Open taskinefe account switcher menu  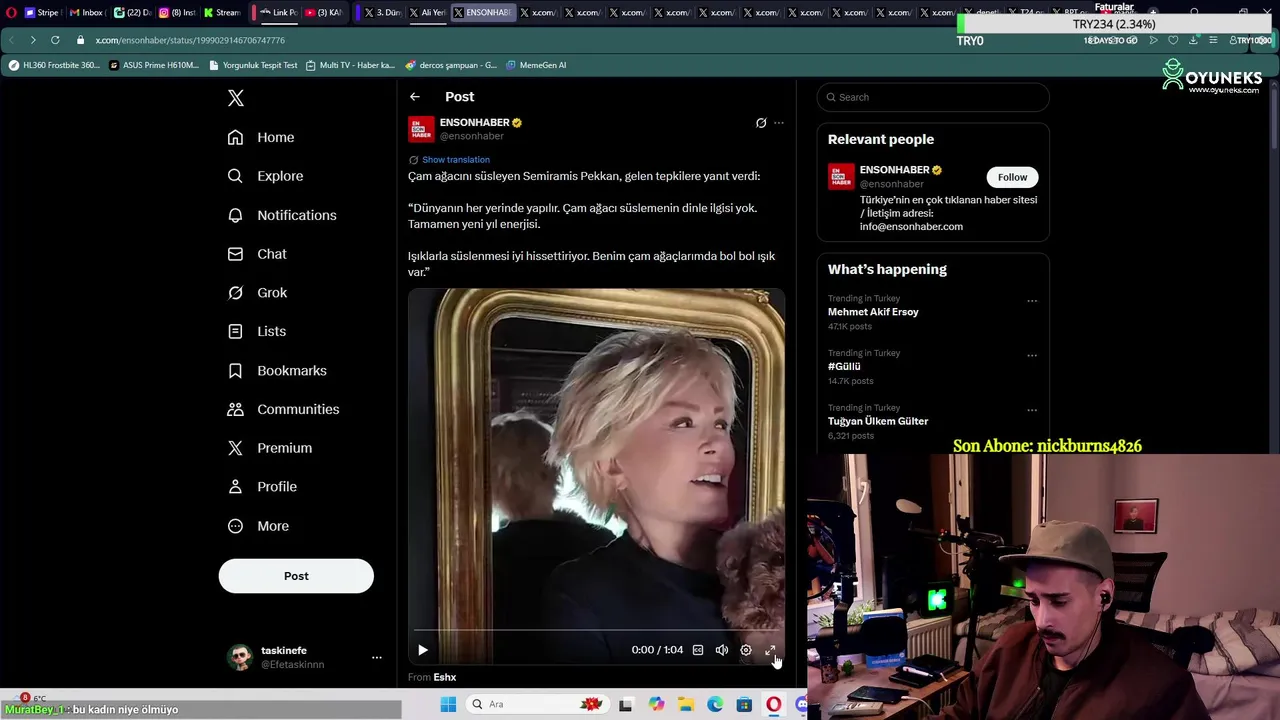305,657
